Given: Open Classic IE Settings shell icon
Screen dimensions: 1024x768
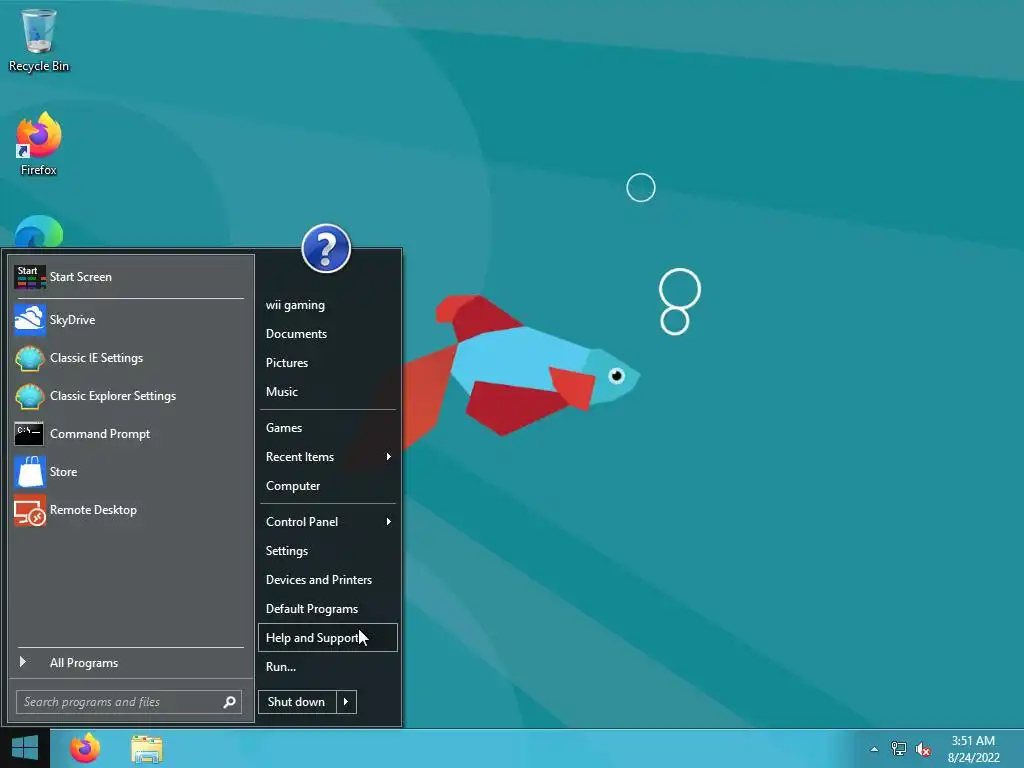Looking at the screenshot, I should 30,358.
